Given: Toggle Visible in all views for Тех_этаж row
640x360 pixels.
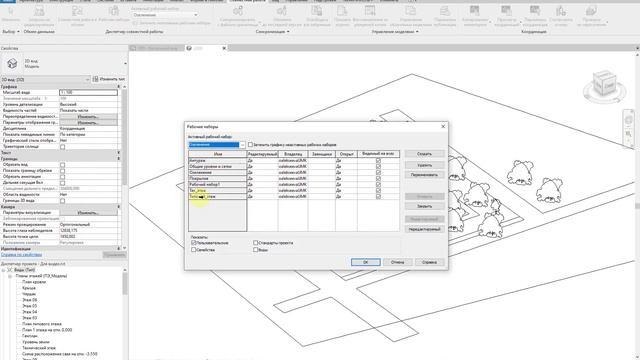Looking at the screenshot, I should pyautogui.click(x=378, y=190).
